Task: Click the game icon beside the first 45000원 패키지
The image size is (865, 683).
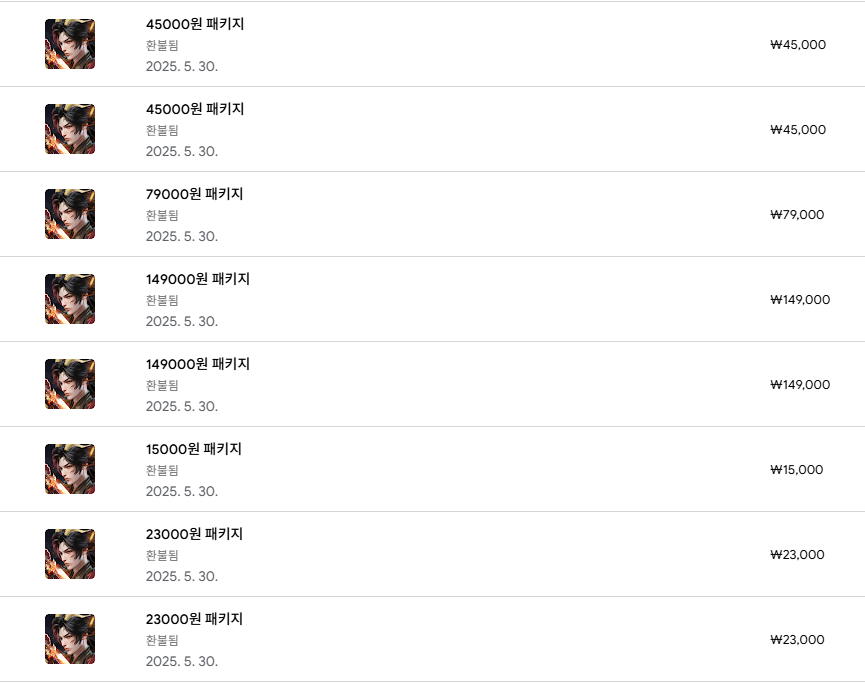Action: 70,44
